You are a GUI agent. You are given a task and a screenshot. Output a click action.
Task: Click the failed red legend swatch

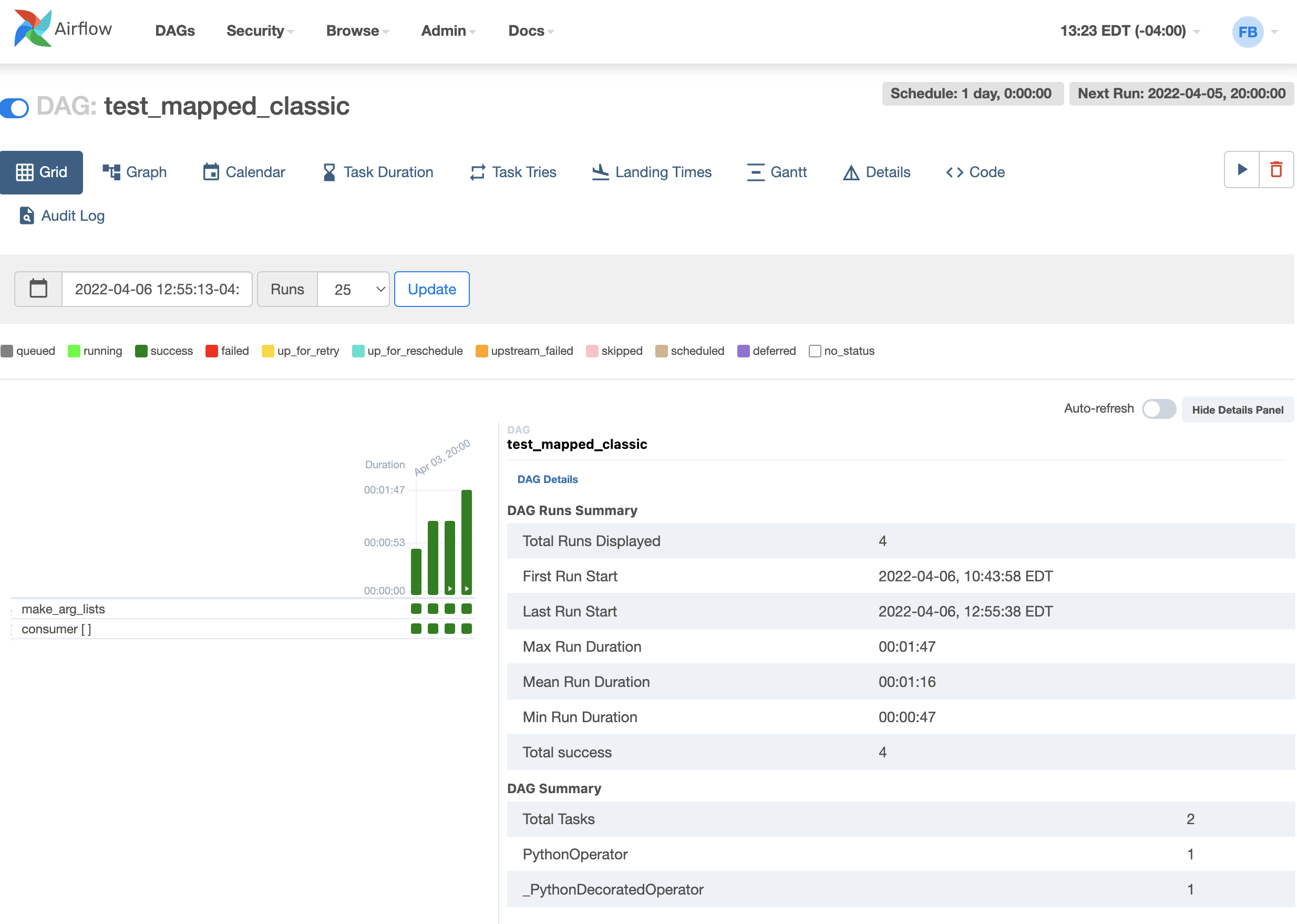point(212,351)
